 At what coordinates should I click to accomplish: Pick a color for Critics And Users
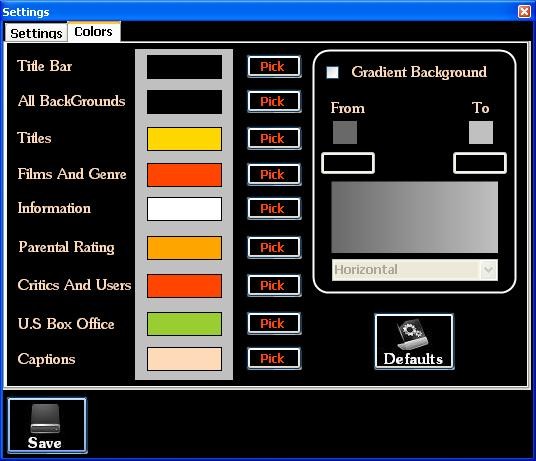tap(274, 285)
